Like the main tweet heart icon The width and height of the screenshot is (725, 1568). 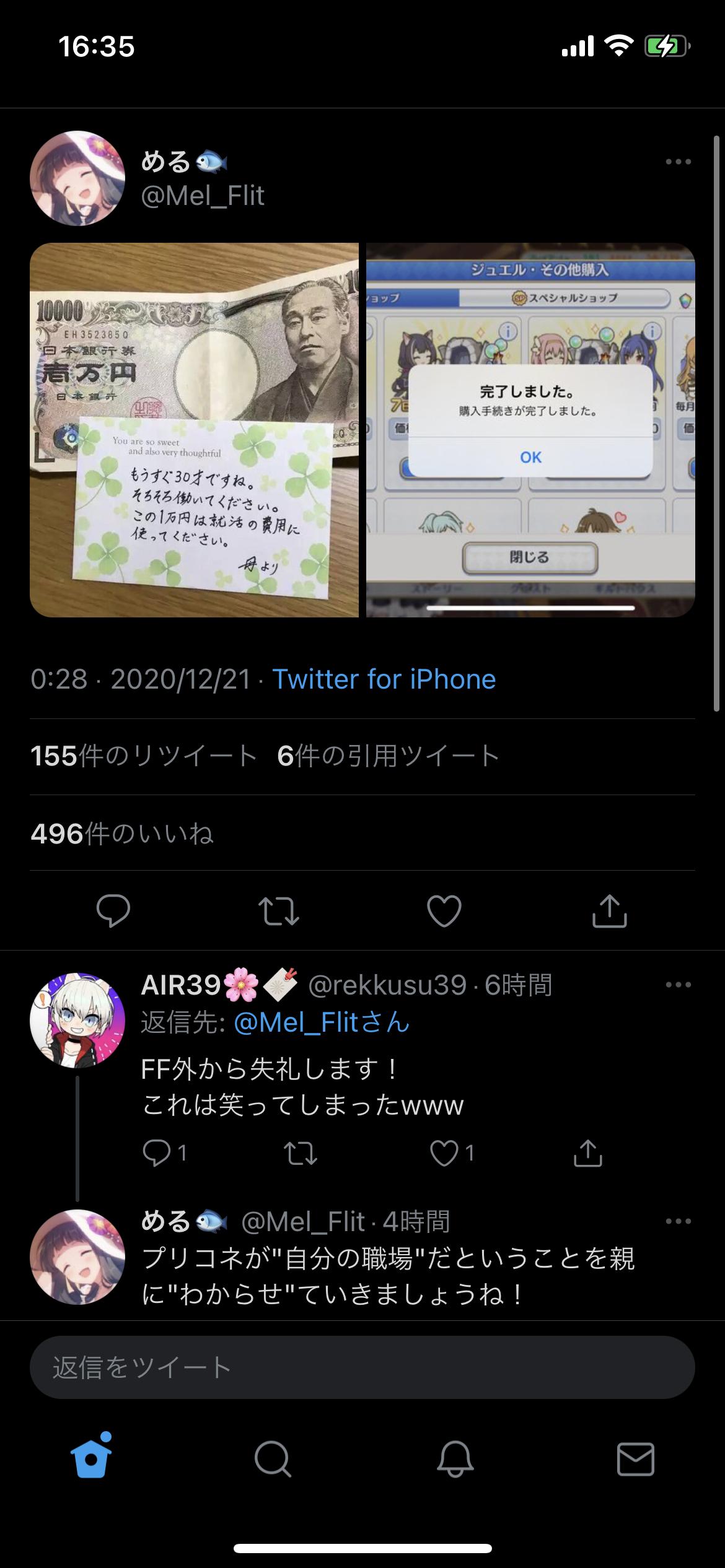[444, 911]
